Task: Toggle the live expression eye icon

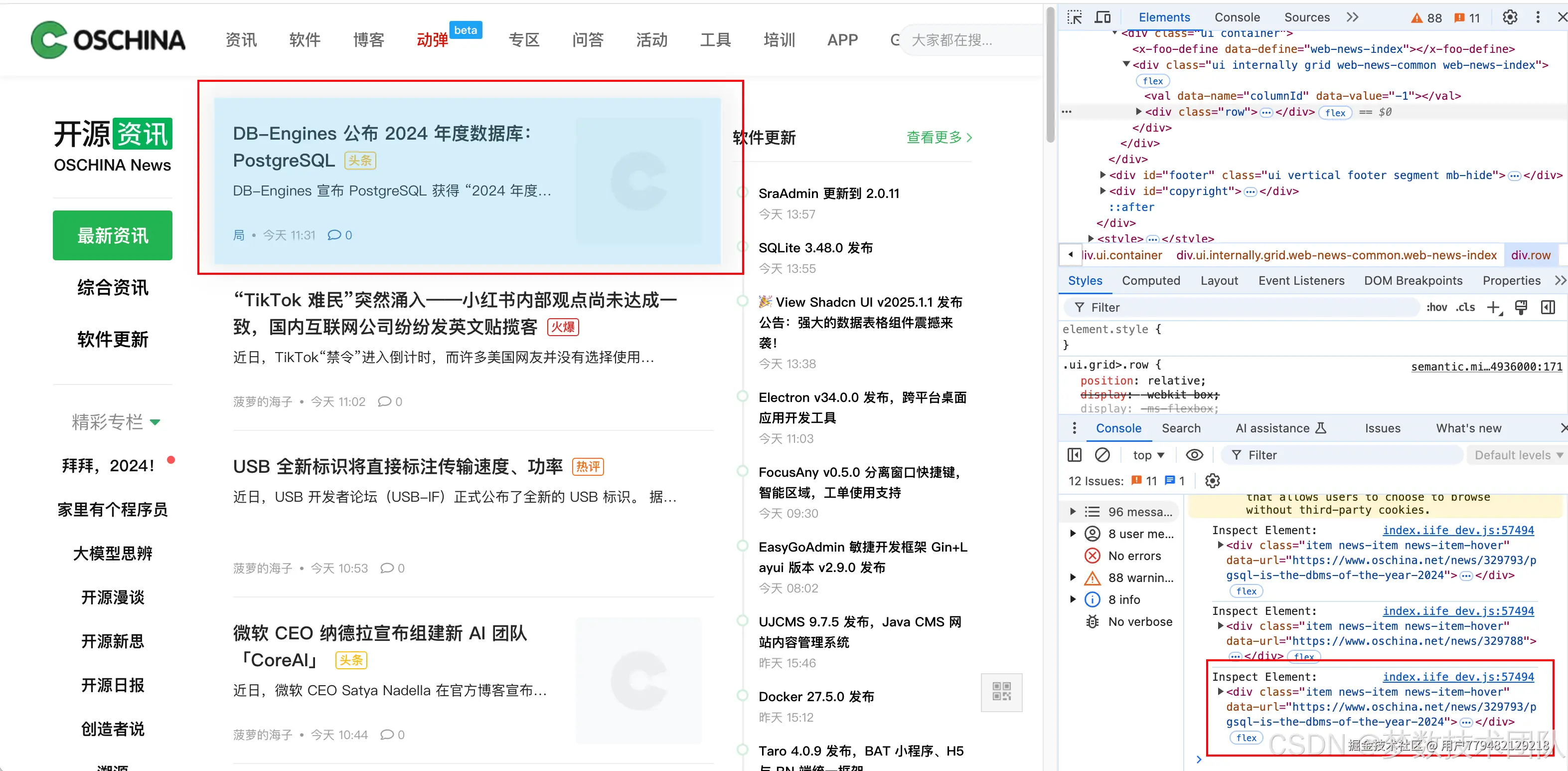Action: tap(1194, 455)
